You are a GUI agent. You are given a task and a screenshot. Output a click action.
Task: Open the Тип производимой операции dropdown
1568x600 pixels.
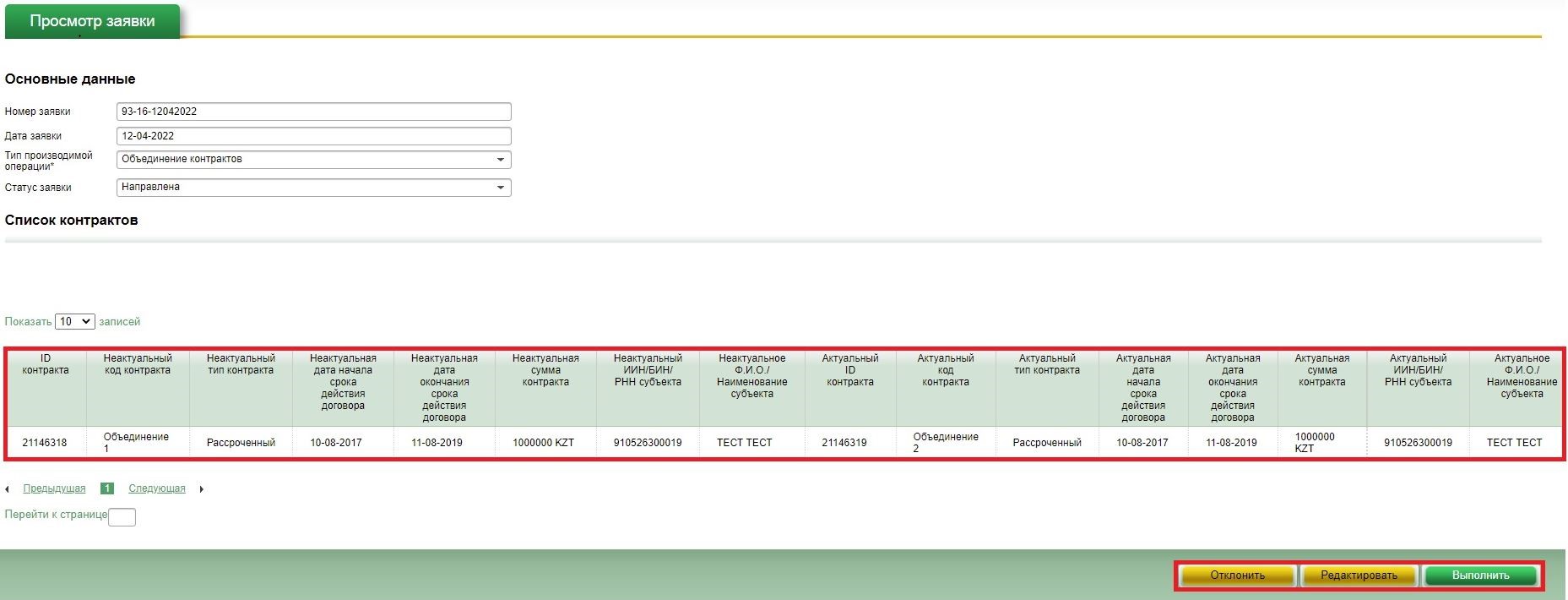click(313, 160)
